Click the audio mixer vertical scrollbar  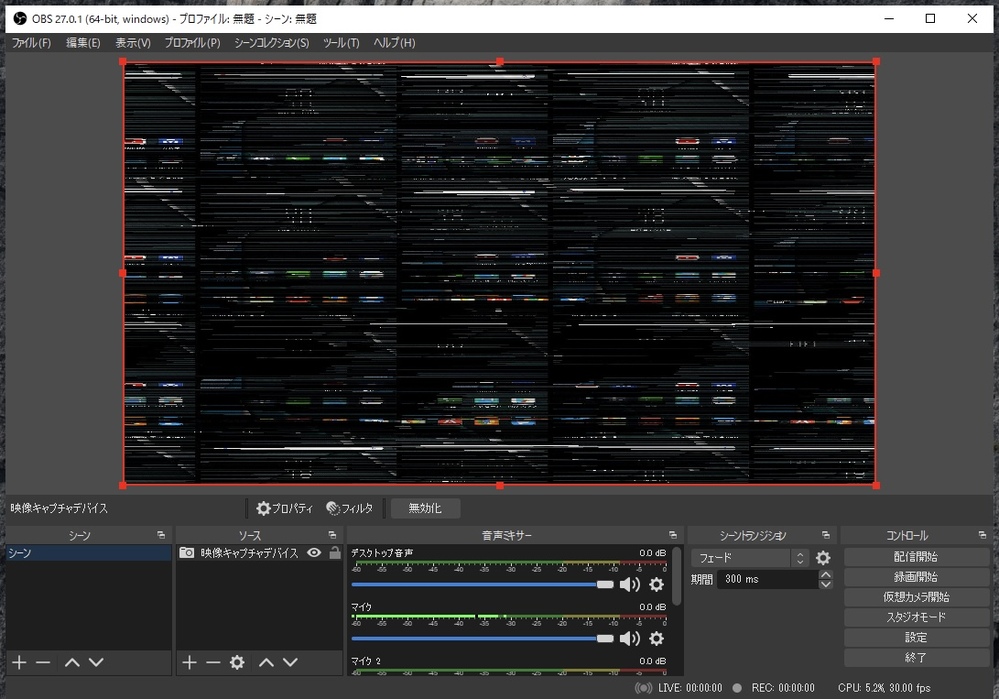click(677, 576)
